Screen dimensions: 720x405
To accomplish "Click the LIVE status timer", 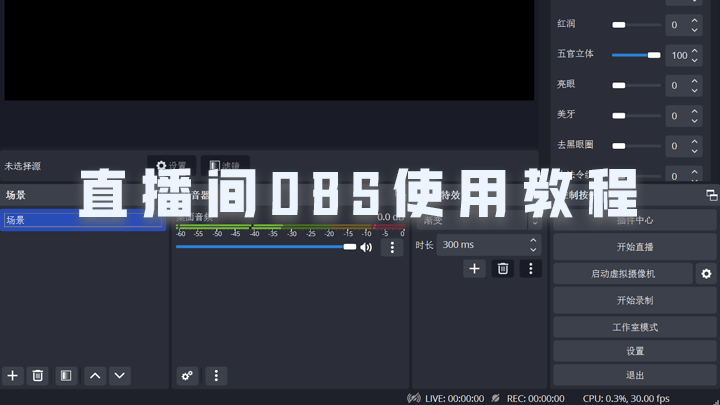I will tap(454, 399).
